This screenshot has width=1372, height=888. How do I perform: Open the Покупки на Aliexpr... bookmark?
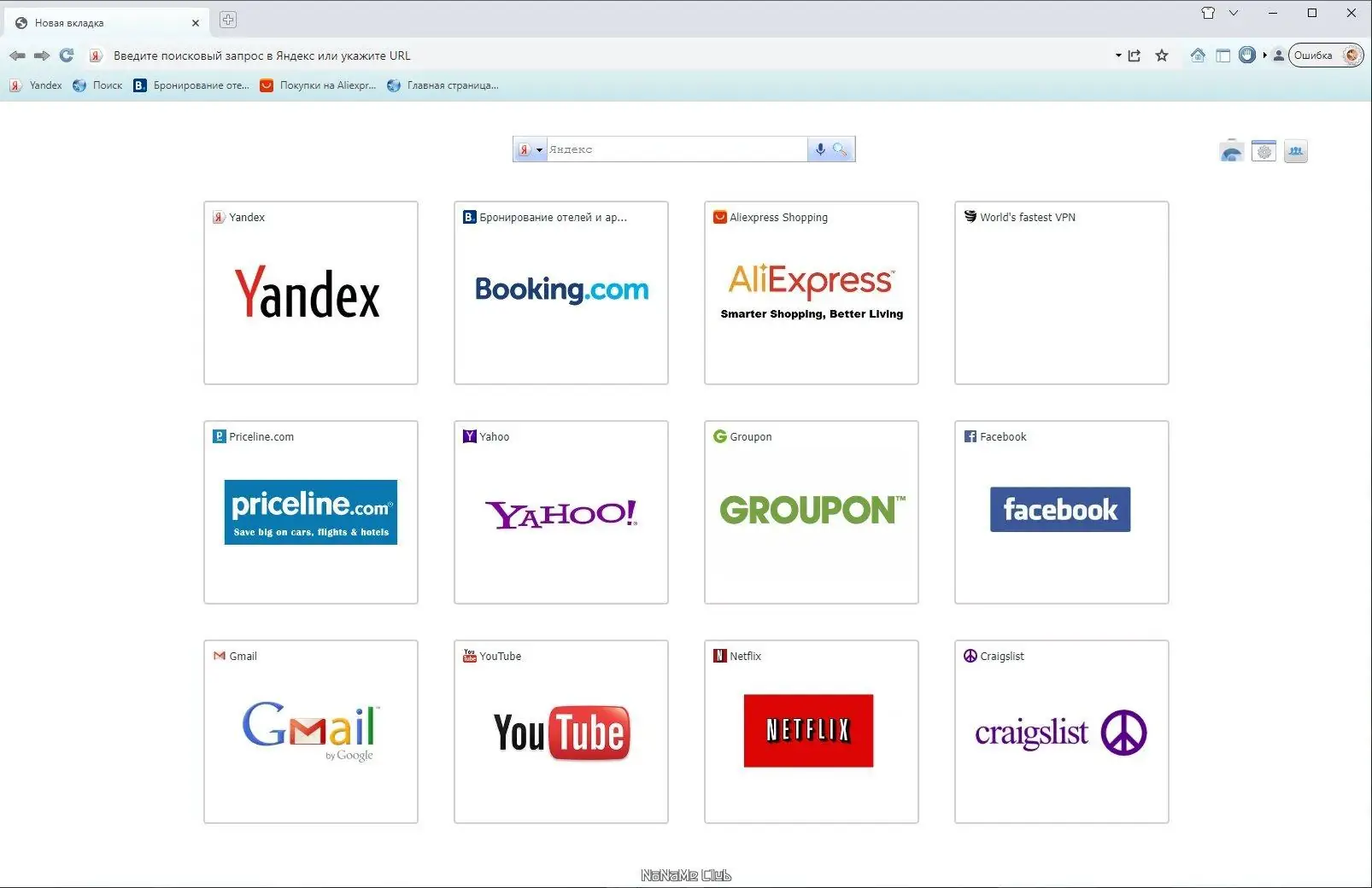[318, 85]
